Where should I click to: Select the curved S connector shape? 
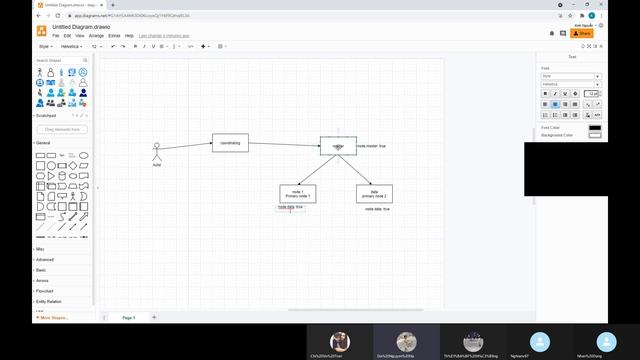click(x=62, y=217)
